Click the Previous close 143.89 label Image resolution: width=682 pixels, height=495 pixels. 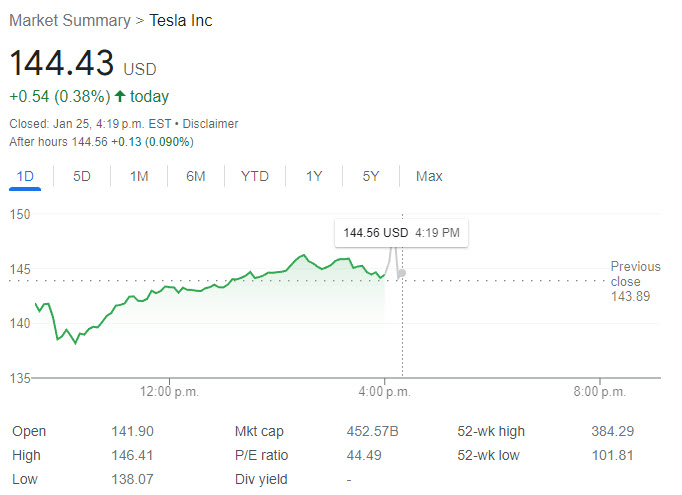tap(635, 281)
